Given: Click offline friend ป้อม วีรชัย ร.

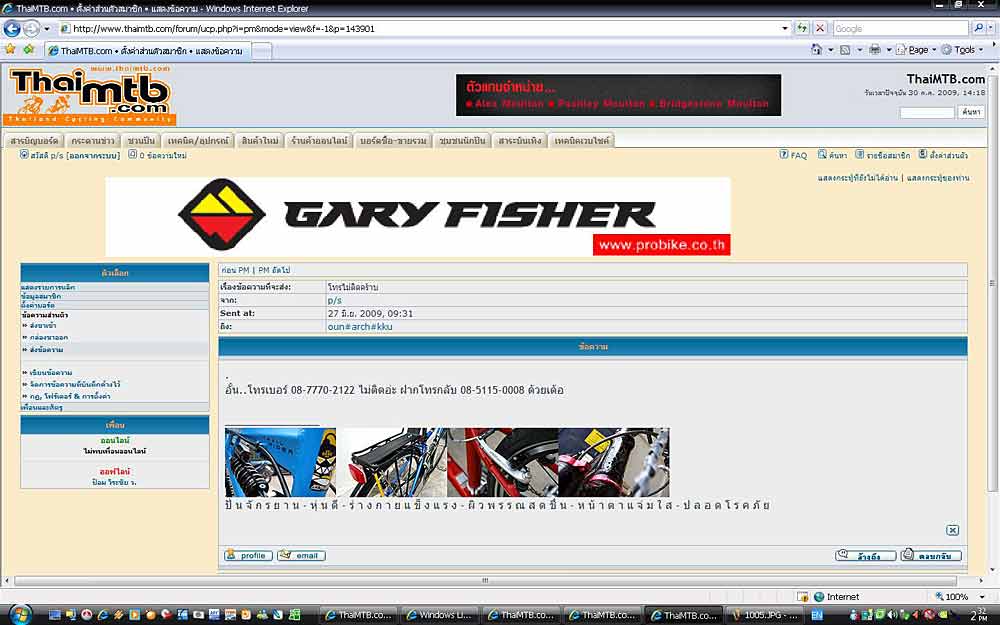Looking at the screenshot, I should tap(114, 482).
